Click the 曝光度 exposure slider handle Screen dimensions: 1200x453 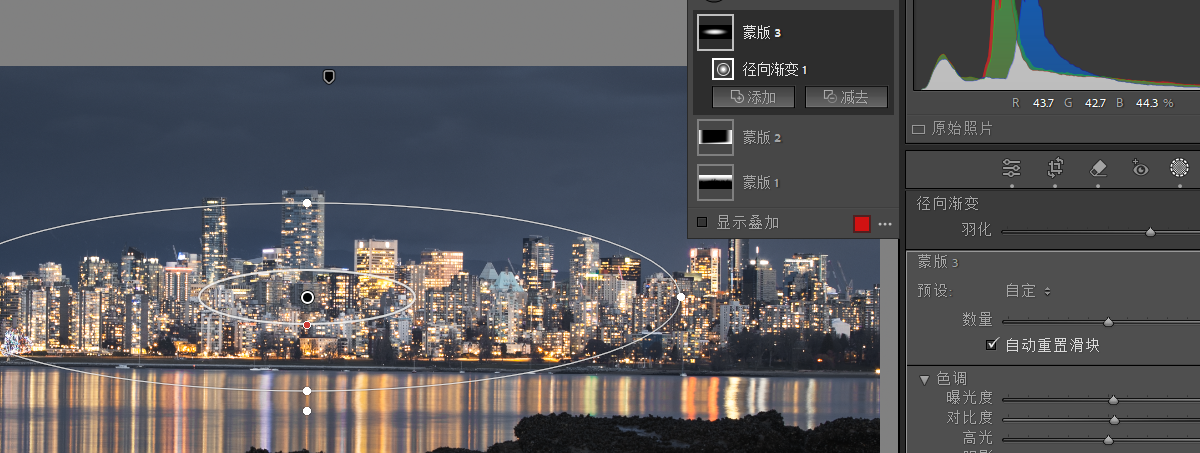point(1113,399)
